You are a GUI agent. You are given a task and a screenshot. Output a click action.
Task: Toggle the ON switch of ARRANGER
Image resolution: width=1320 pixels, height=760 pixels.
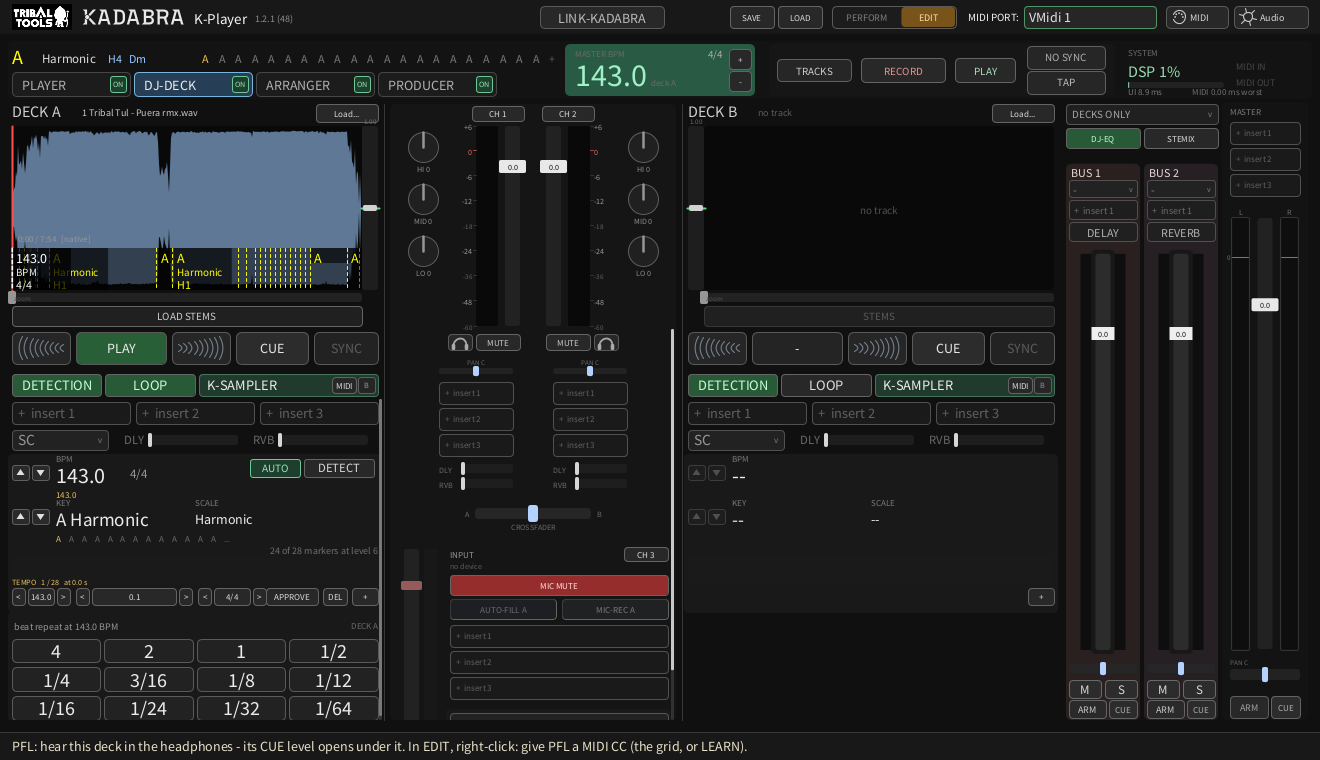pos(362,85)
